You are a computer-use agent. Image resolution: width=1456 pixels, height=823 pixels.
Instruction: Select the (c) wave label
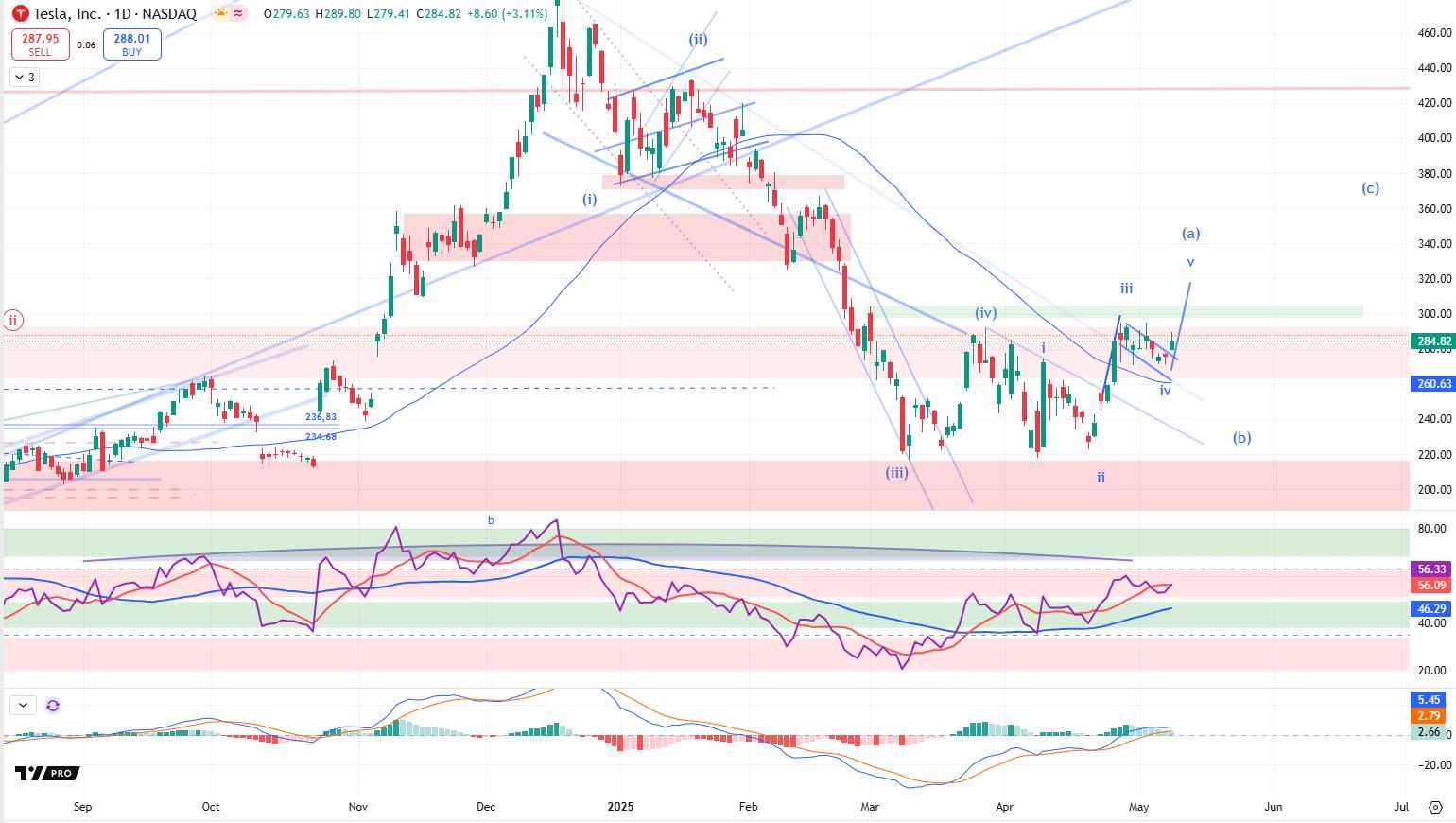pyautogui.click(x=1370, y=188)
